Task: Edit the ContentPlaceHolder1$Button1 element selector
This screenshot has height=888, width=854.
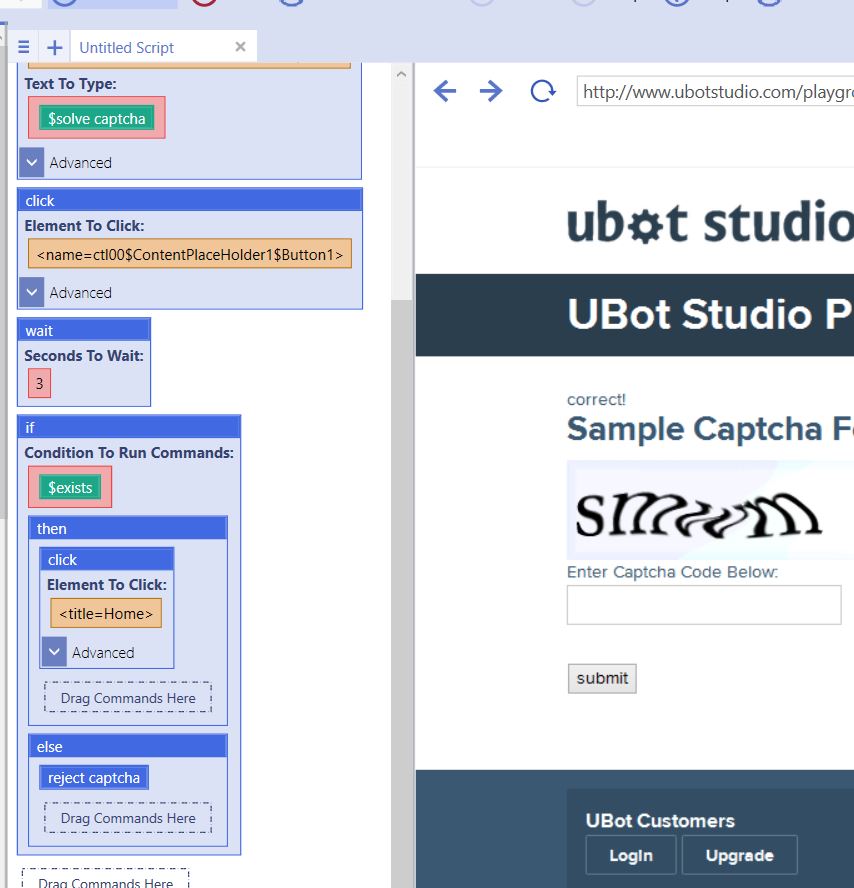Action: (x=190, y=254)
